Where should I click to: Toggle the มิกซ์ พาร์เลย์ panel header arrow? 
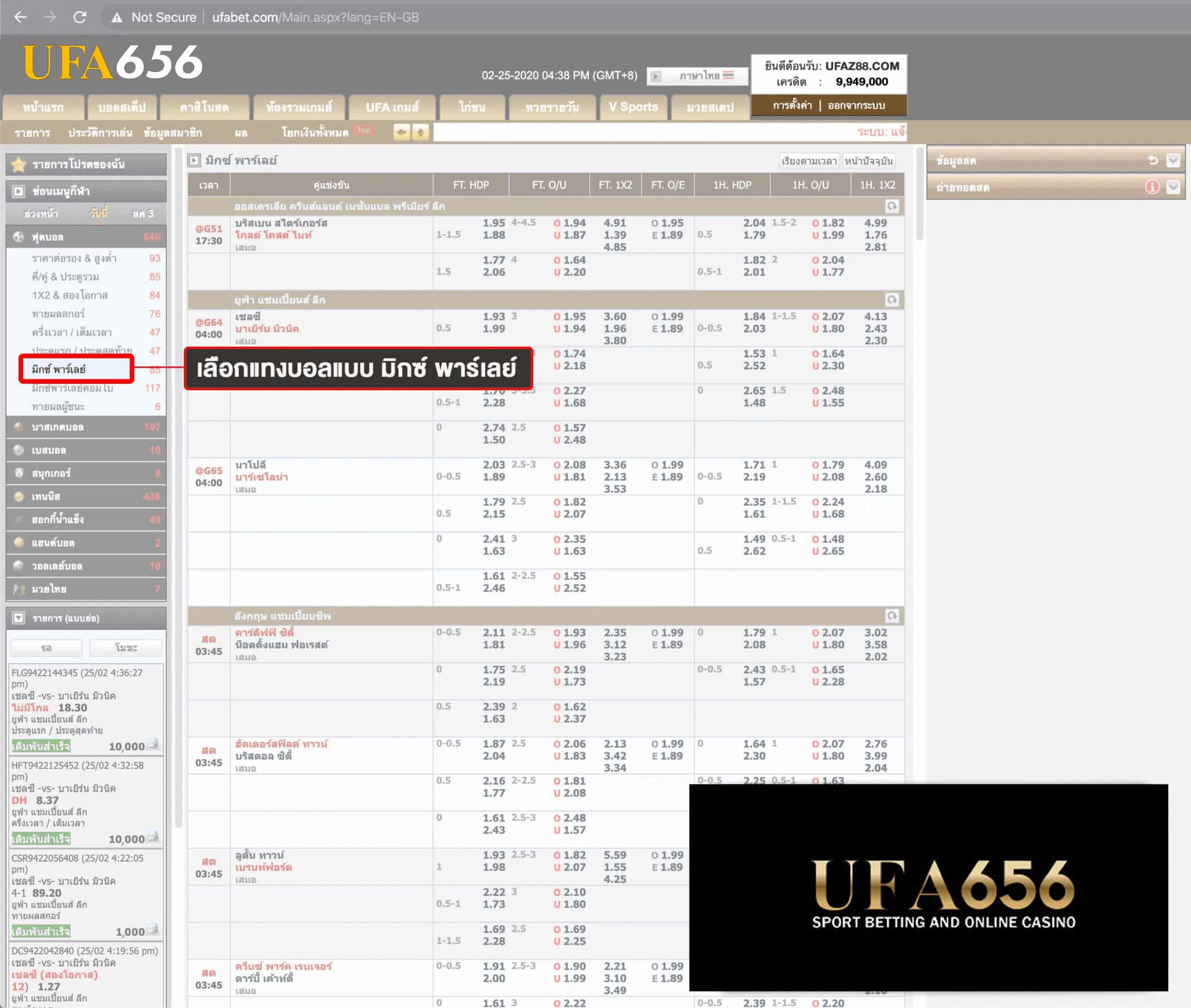tap(194, 160)
